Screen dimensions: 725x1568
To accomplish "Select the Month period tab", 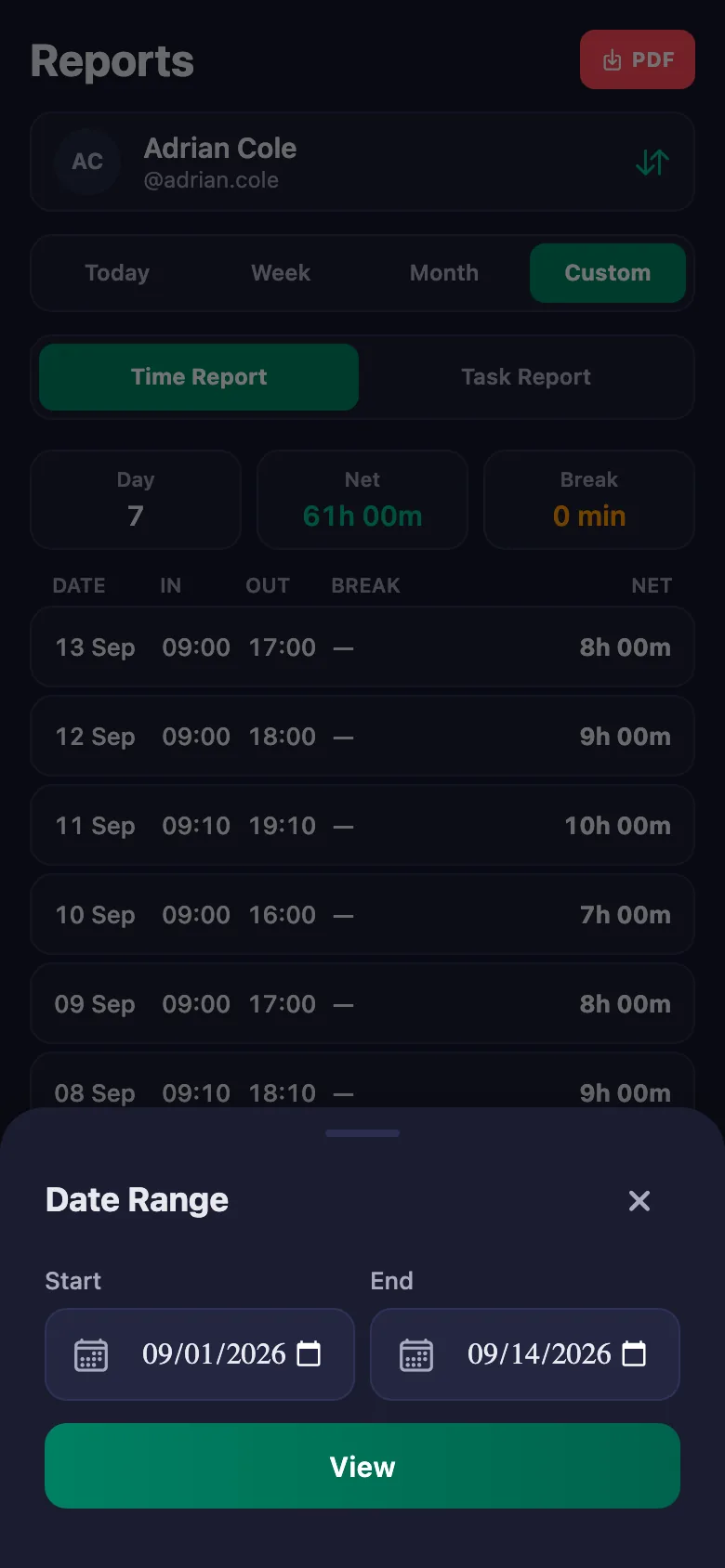I will tap(444, 273).
